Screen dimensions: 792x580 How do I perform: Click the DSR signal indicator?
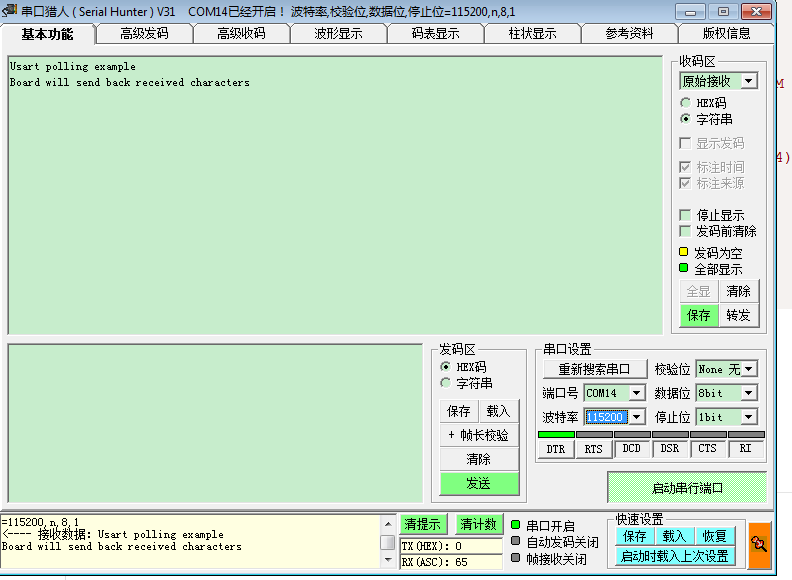tap(670, 448)
